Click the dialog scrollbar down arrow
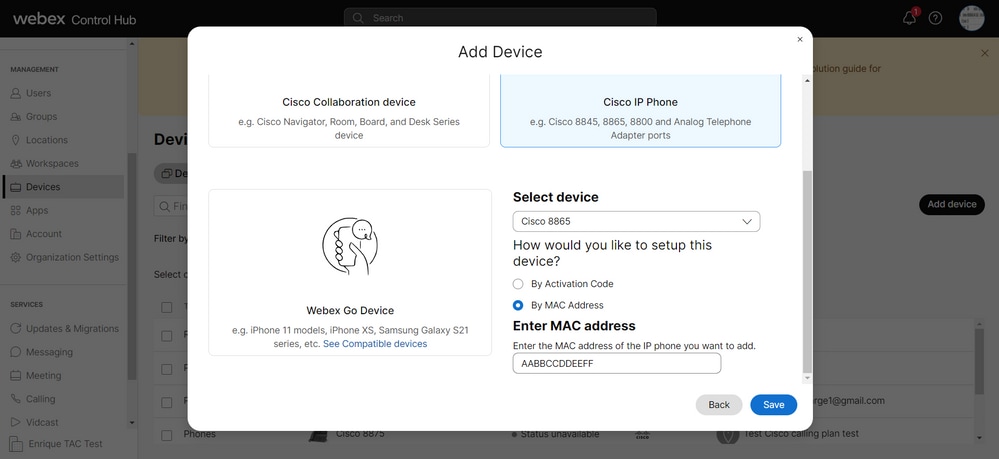 tap(807, 378)
